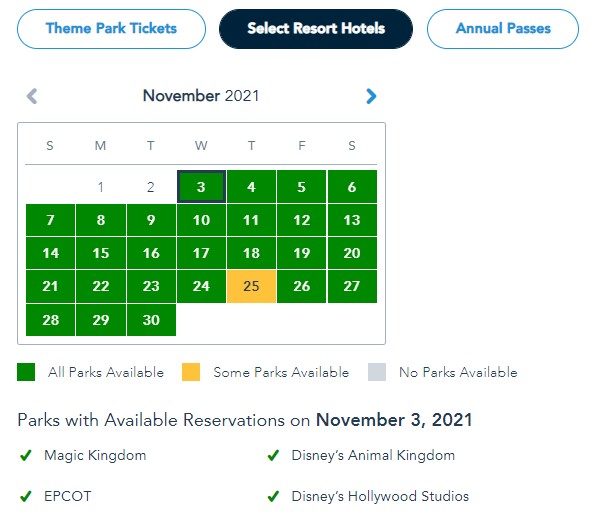Click the unavailable date November 1

tap(101, 187)
